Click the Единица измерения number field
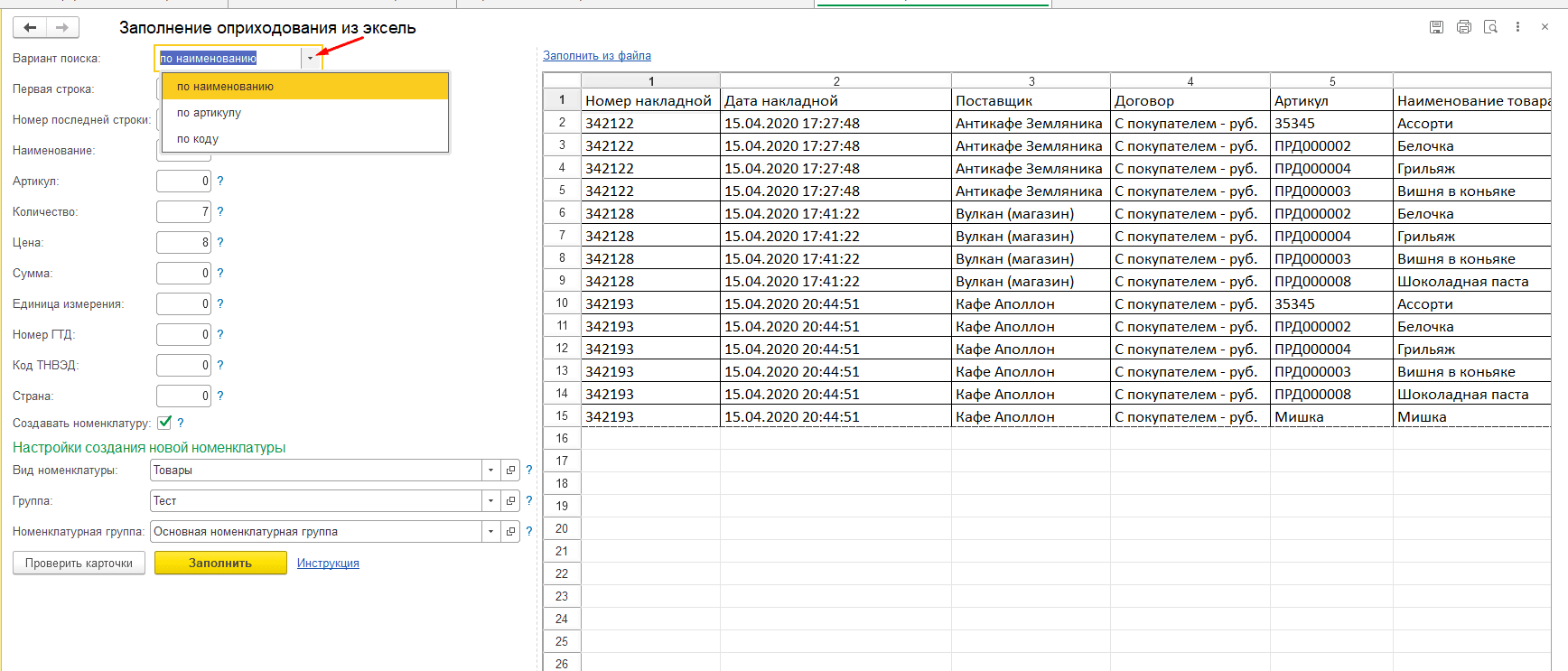Viewport: 1568px width, 671px height. coord(183,303)
